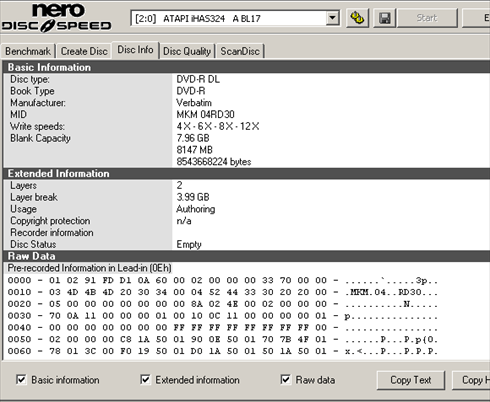Switch to the Create Disc tab
Screen dimensions: 490x402
point(84,51)
